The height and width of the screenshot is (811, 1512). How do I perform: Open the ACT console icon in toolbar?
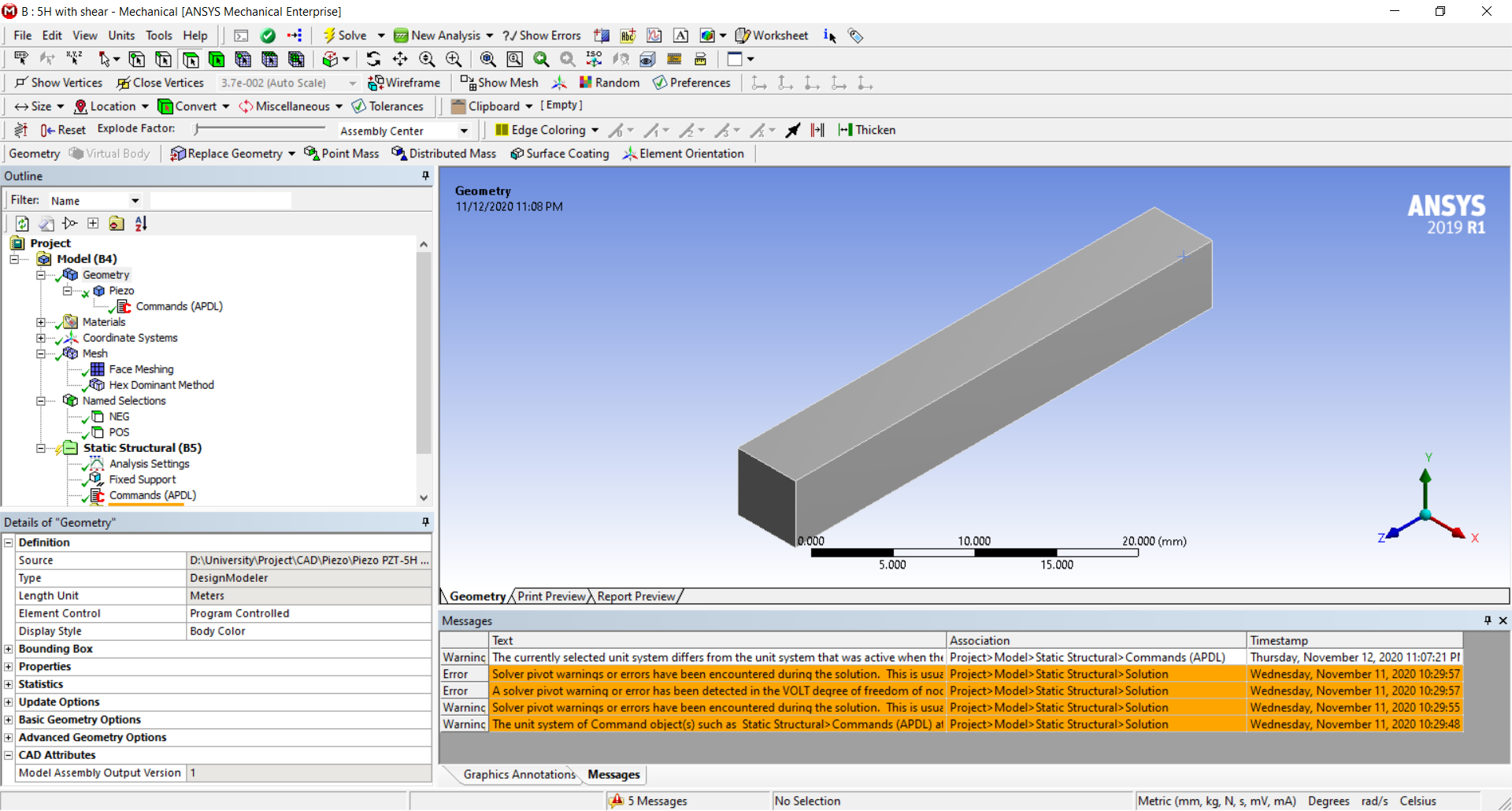[241, 35]
